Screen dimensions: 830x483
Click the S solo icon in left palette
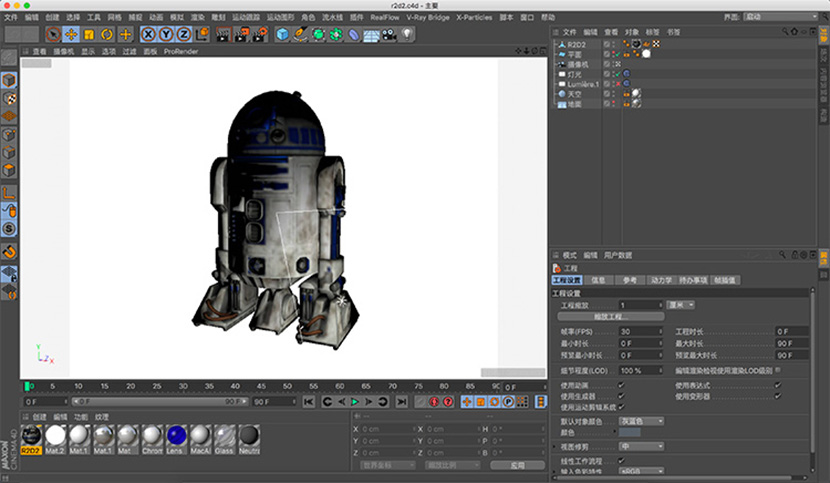[9, 229]
